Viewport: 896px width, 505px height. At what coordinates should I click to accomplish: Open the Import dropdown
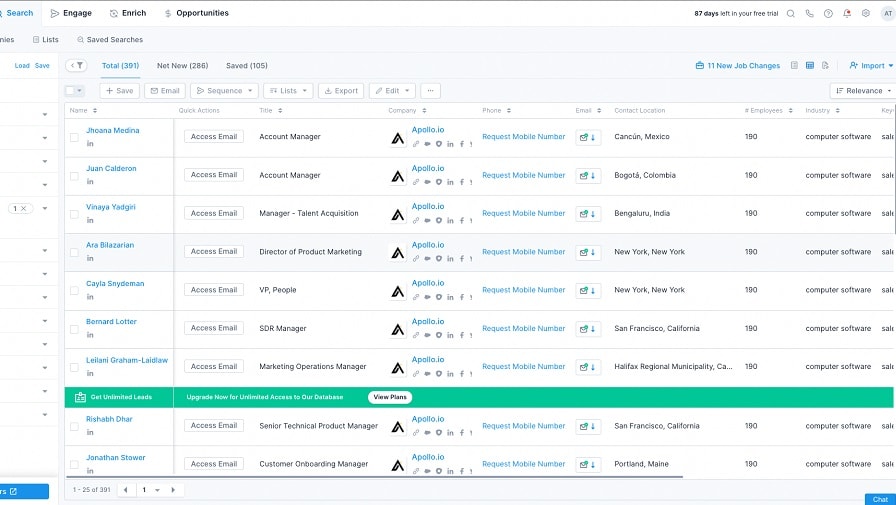click(x=871, y=66)
